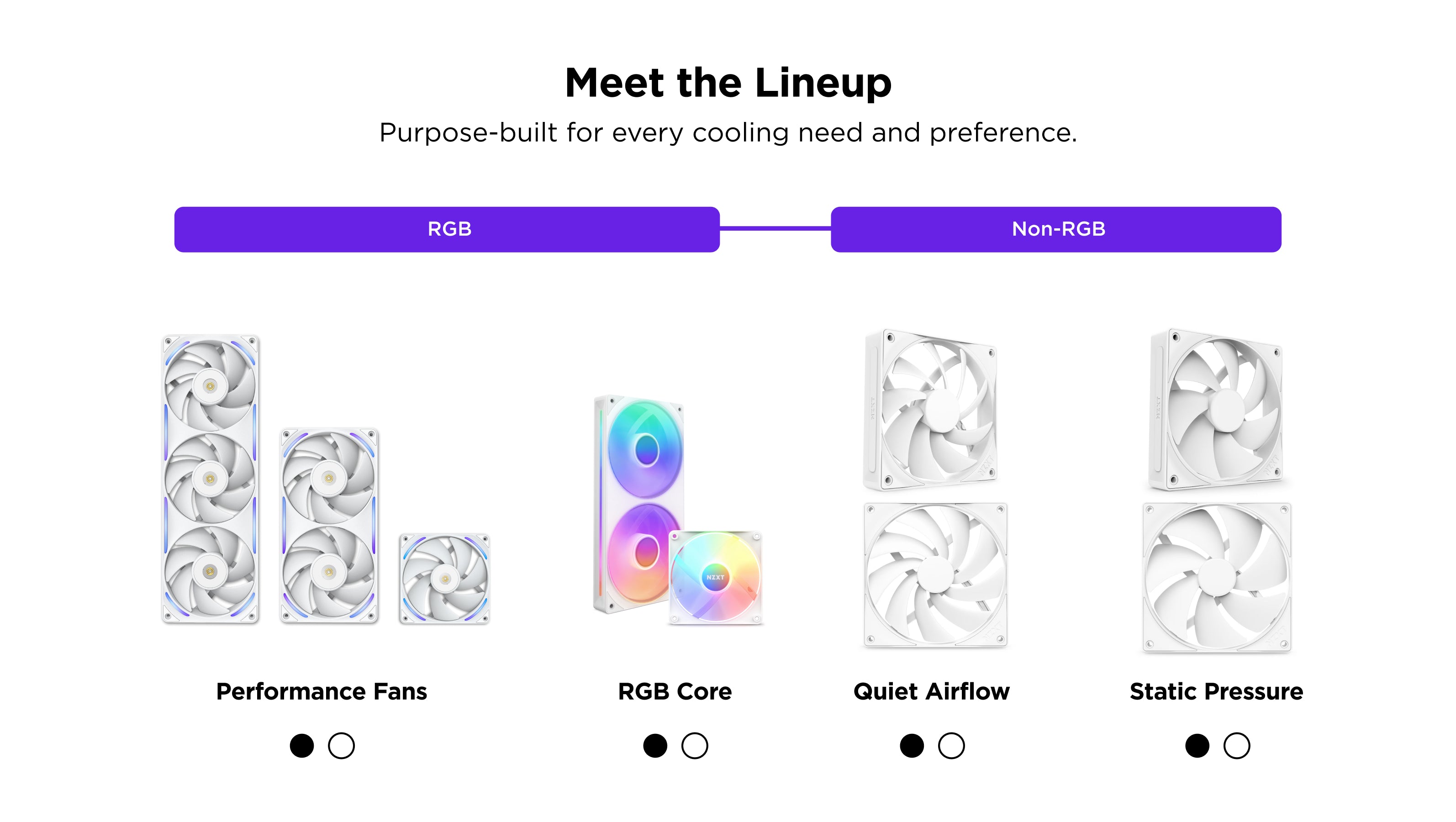1456x822 pixels.
Task: Pick the white swatch under RGB Core
Action: pyautogui.click(x=695, y=745)
